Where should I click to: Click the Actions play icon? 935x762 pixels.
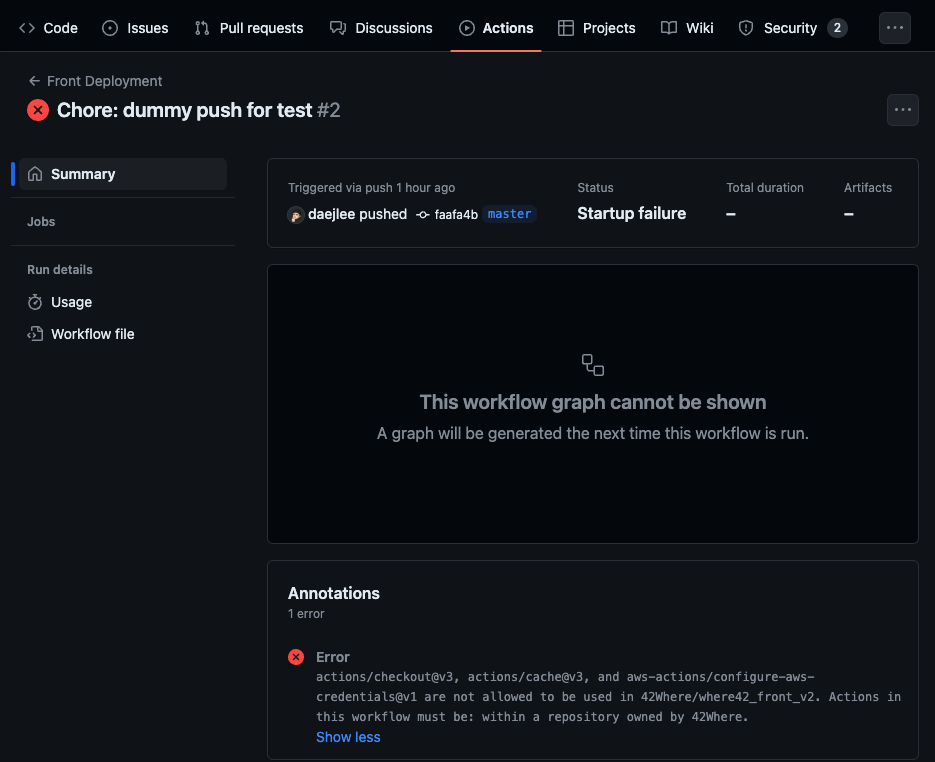pyautogui.click(x=467, y=28)
